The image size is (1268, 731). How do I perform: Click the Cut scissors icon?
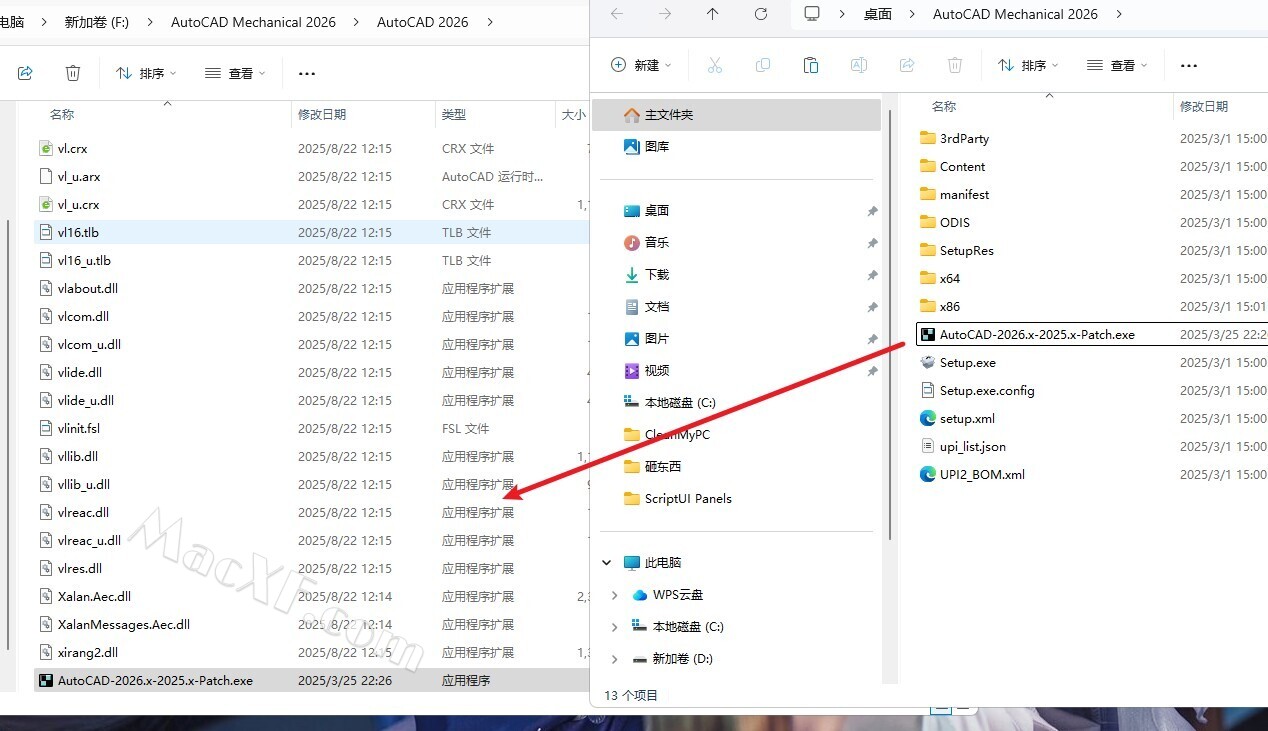715,65
